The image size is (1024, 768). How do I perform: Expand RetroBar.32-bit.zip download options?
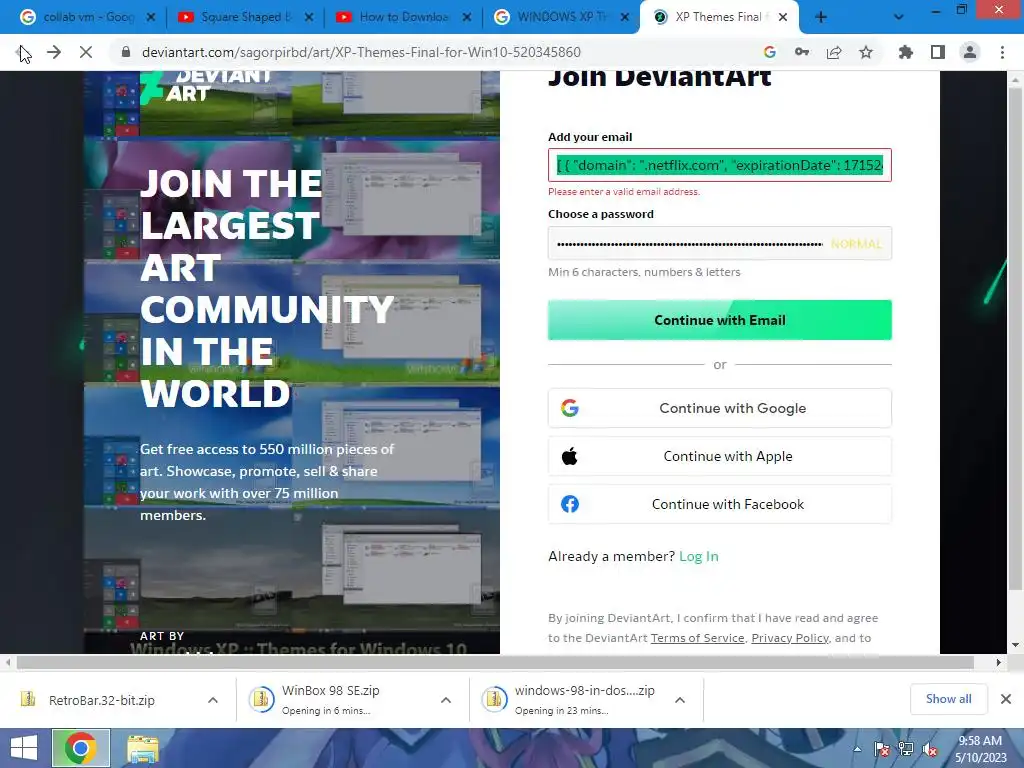tap(213, 700)
